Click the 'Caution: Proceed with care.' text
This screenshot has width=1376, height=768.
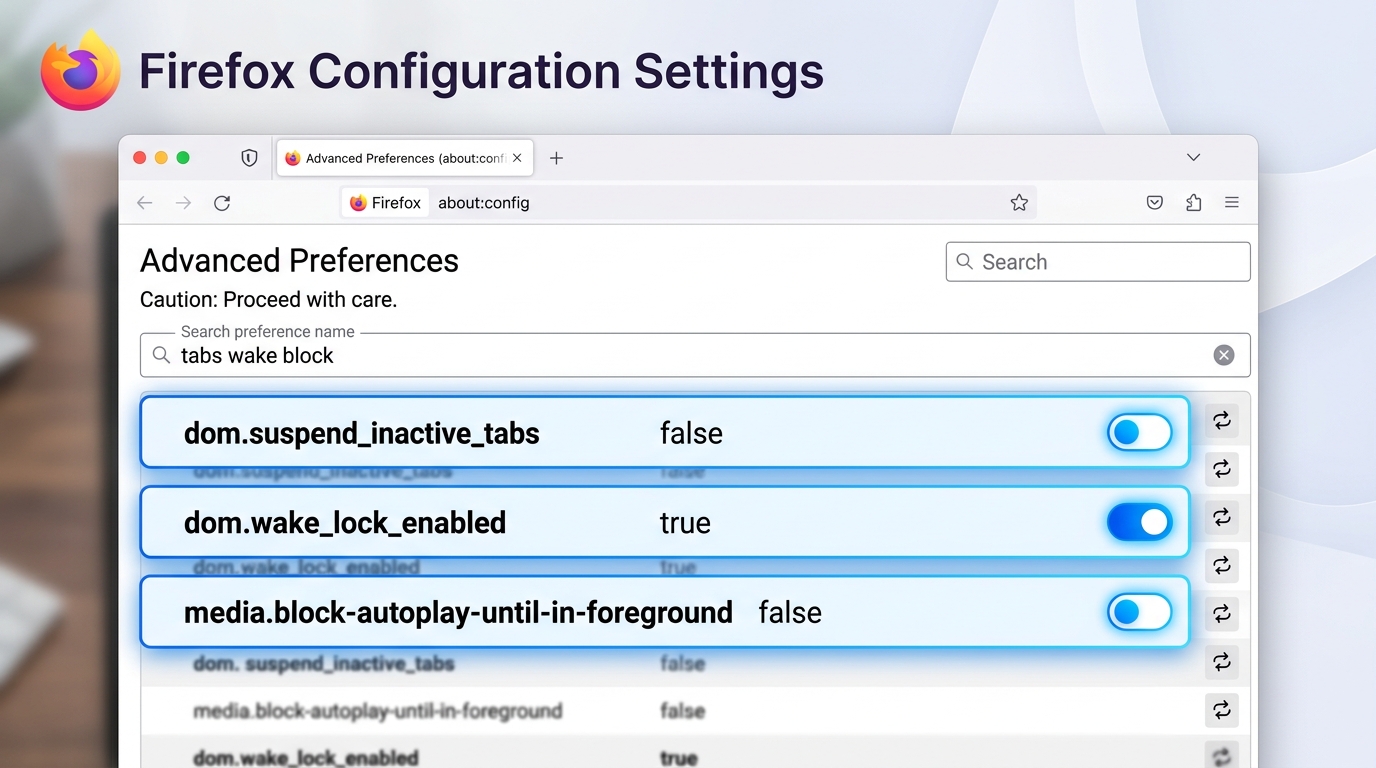click(269, 299)
